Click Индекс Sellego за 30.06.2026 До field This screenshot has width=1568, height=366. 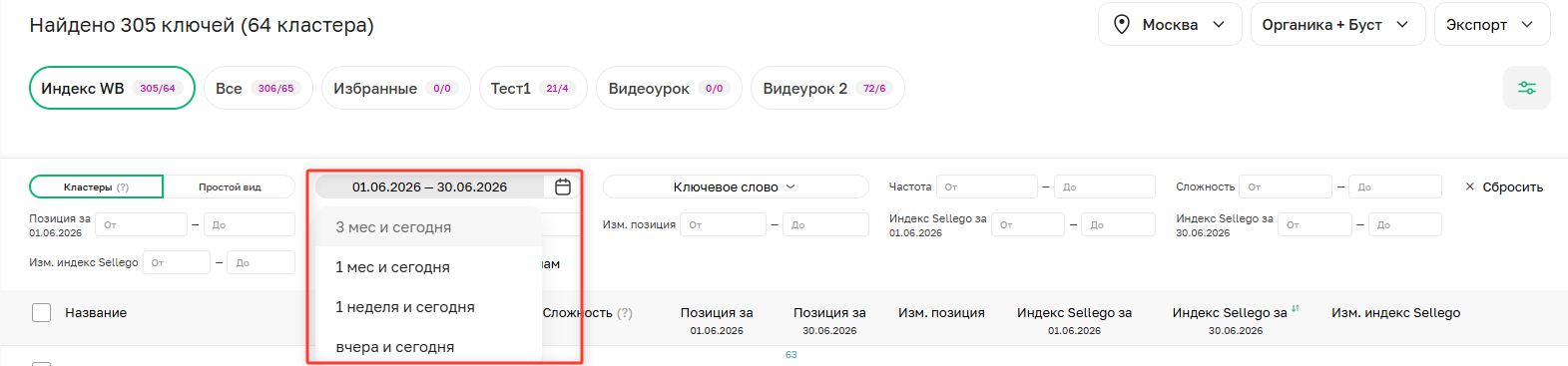click(1405, 224)
